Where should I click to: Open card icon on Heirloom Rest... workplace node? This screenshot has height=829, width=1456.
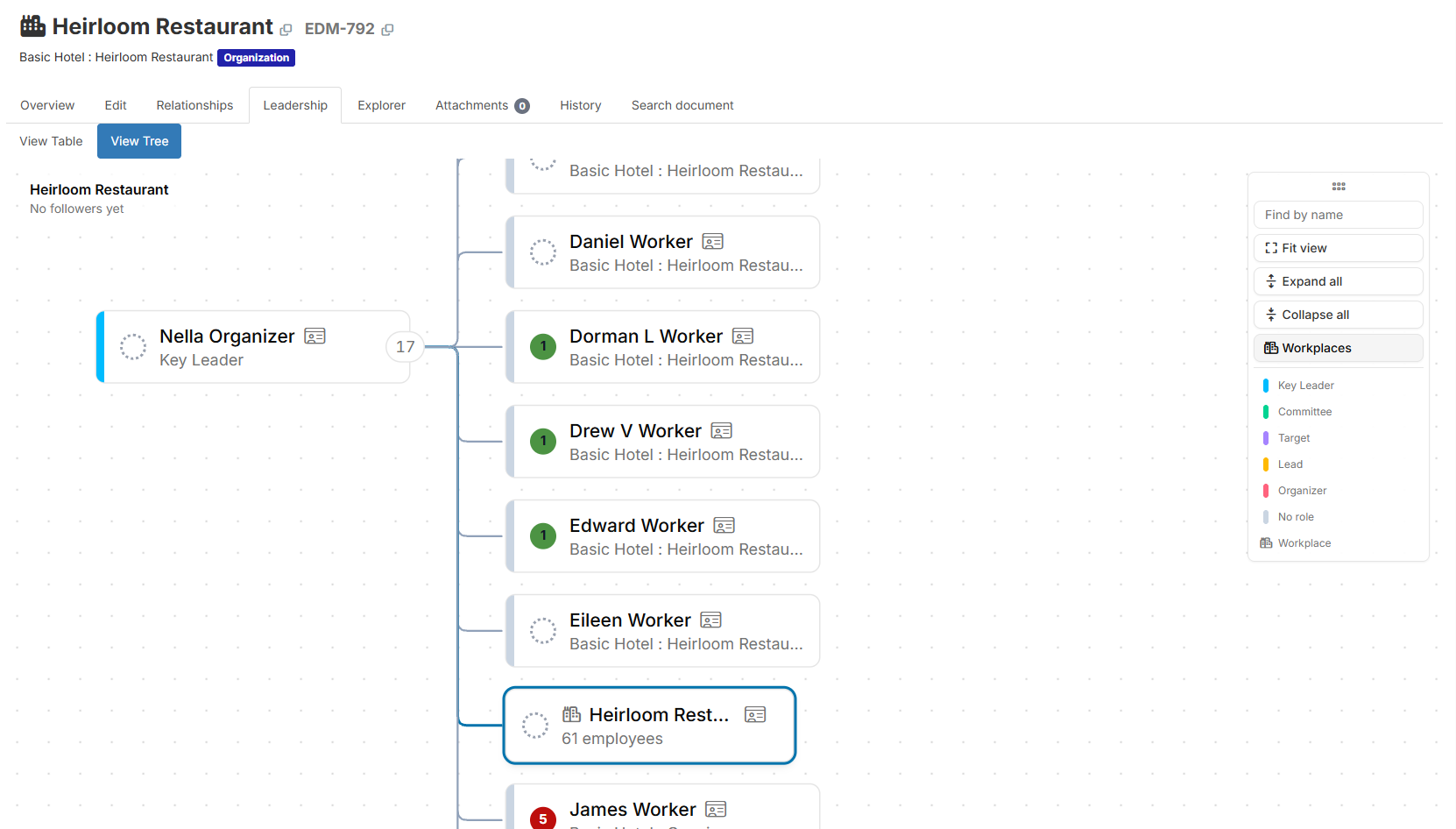tap(755, 715)
